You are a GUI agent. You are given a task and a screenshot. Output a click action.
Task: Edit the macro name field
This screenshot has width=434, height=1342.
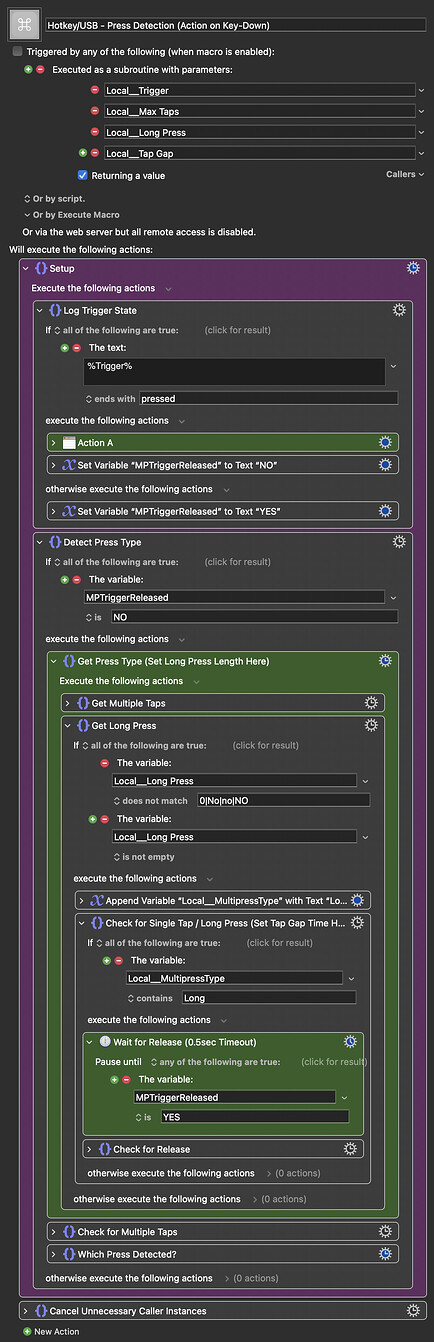pyautogui.click(x=235, y=25)
